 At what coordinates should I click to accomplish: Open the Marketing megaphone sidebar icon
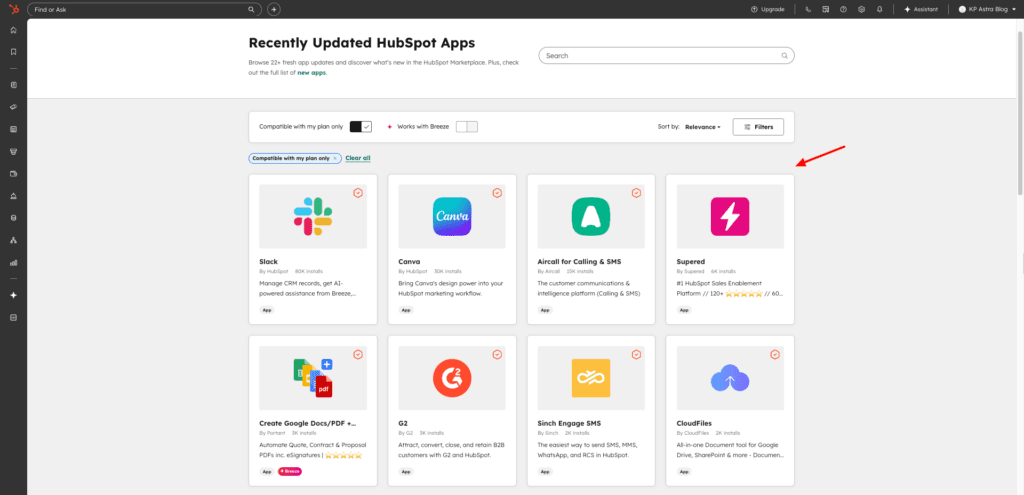[13, 106]
